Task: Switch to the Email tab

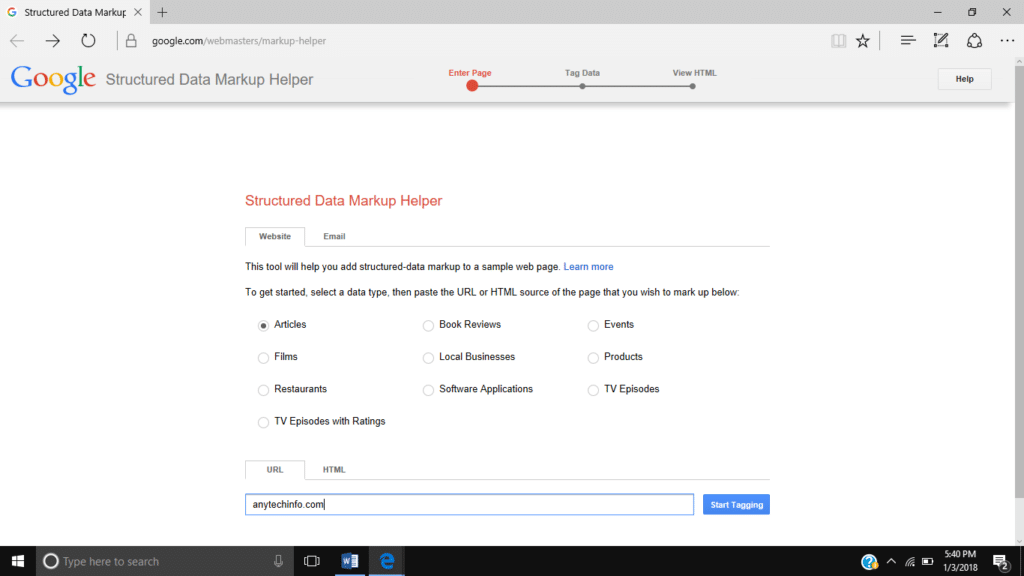Action: pyautogui.click(x=334, y=236)
